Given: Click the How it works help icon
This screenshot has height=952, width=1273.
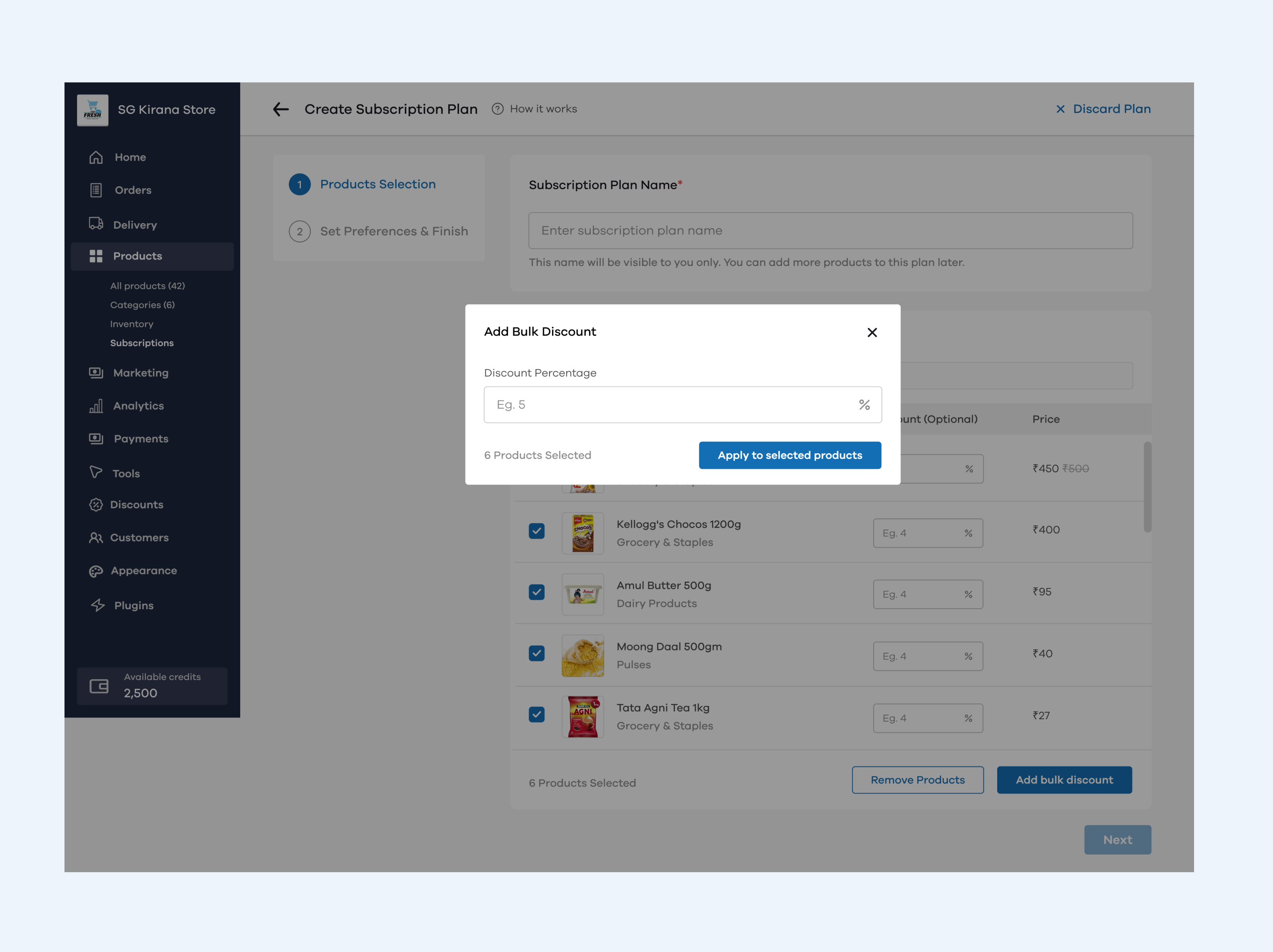Looking at the screenshot, I should tap(497, 109).
